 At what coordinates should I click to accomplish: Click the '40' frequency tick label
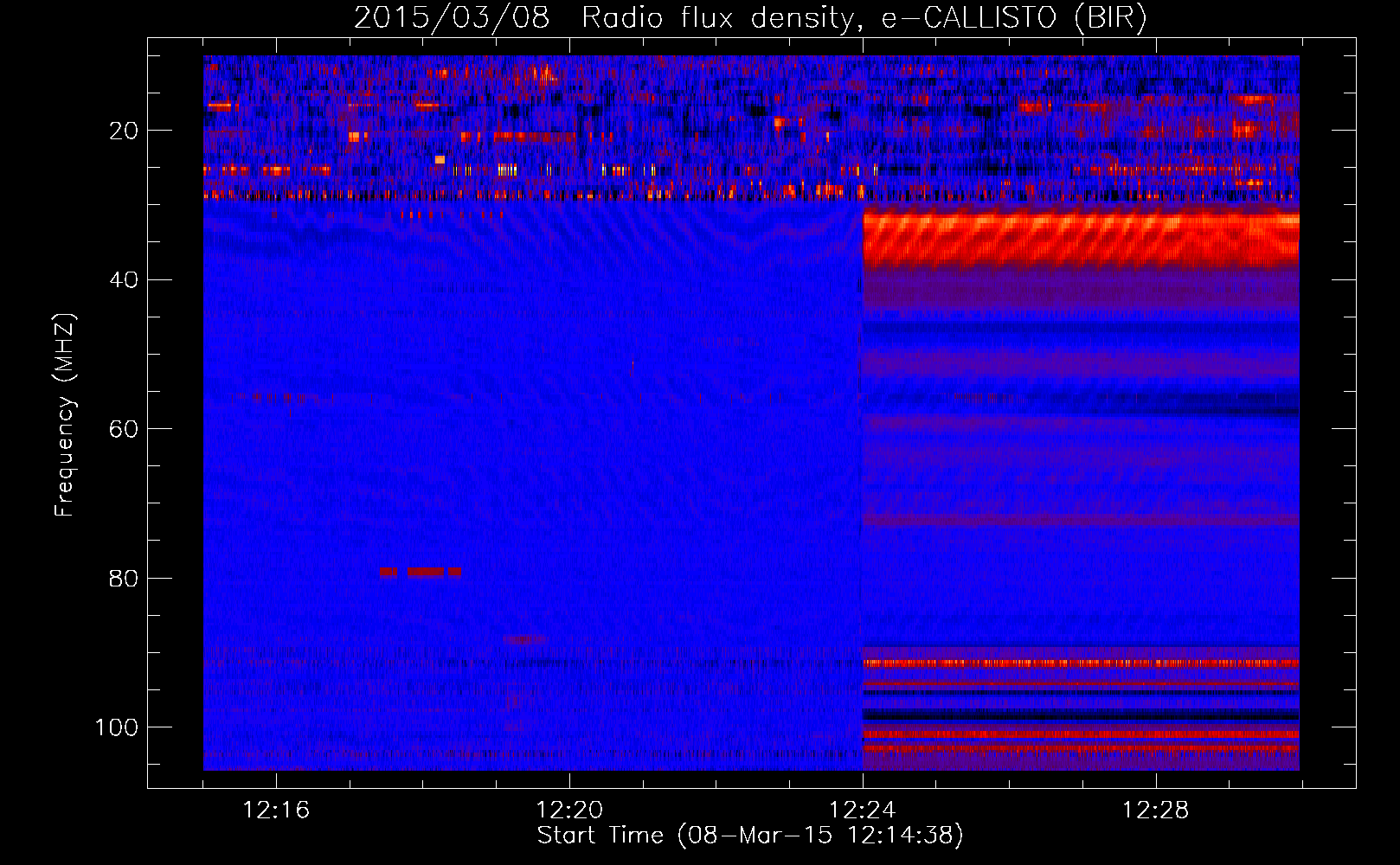(125, 280)
